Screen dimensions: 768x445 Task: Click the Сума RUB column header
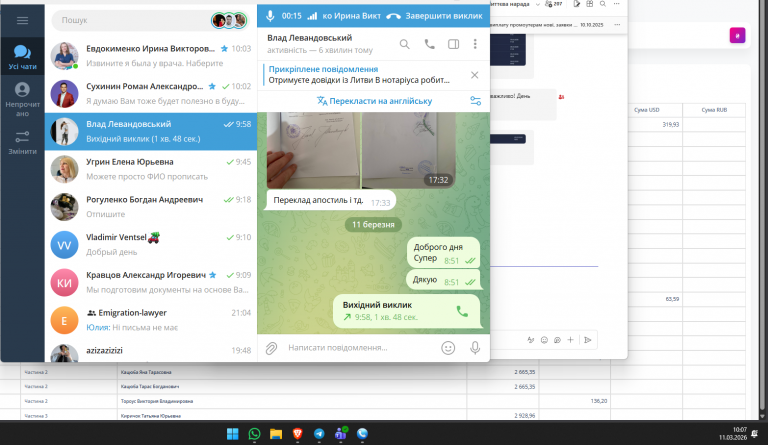(x=714, y=110)
